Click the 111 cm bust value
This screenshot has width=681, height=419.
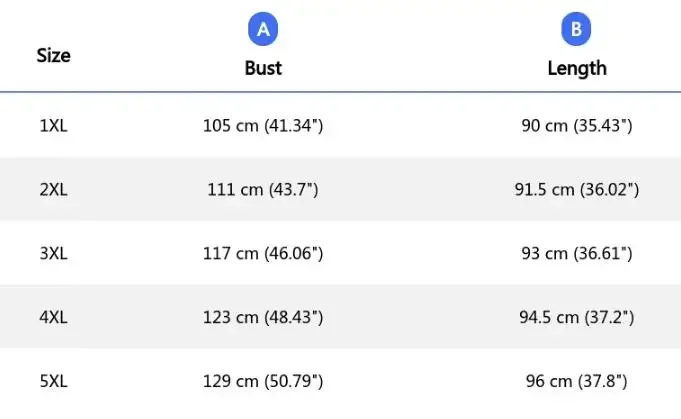click(263, 190)
